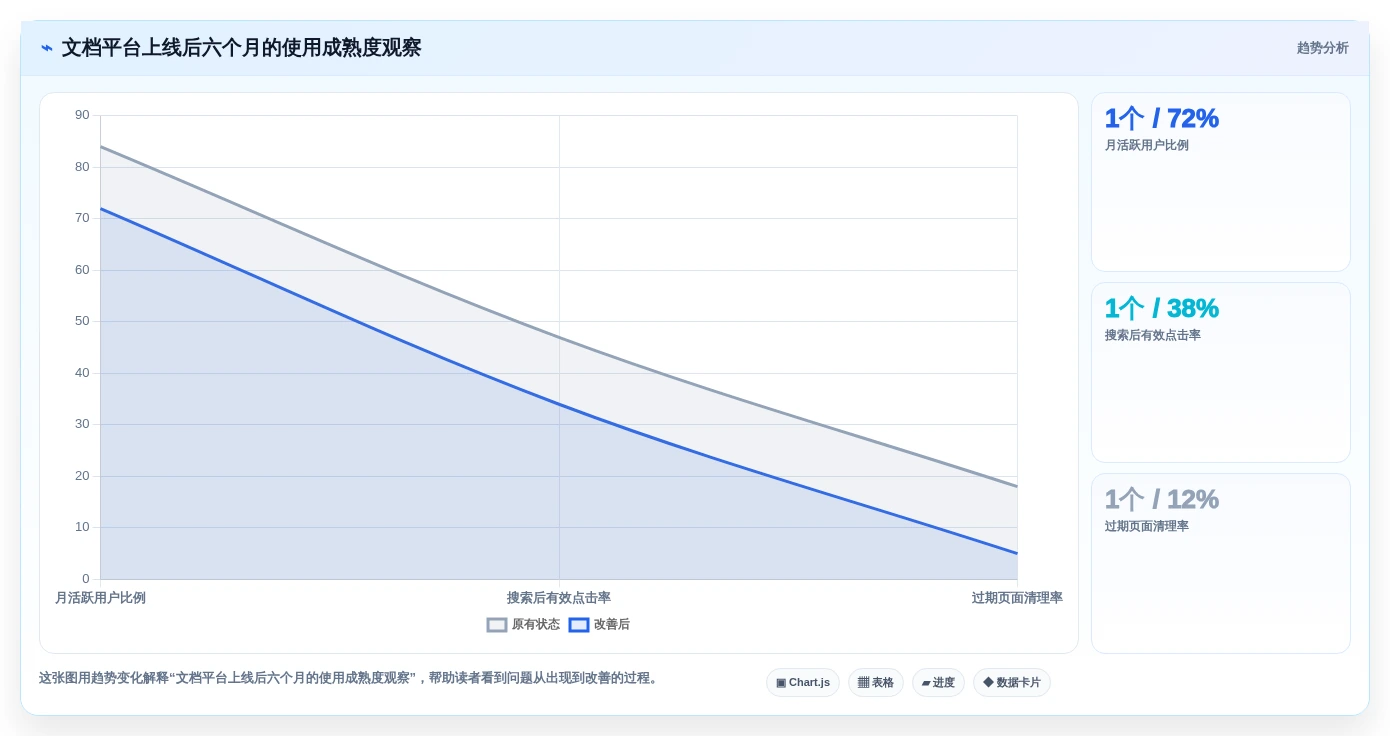
Task: Click the 原有状态 legend label
Action: (x=536, y=625)
